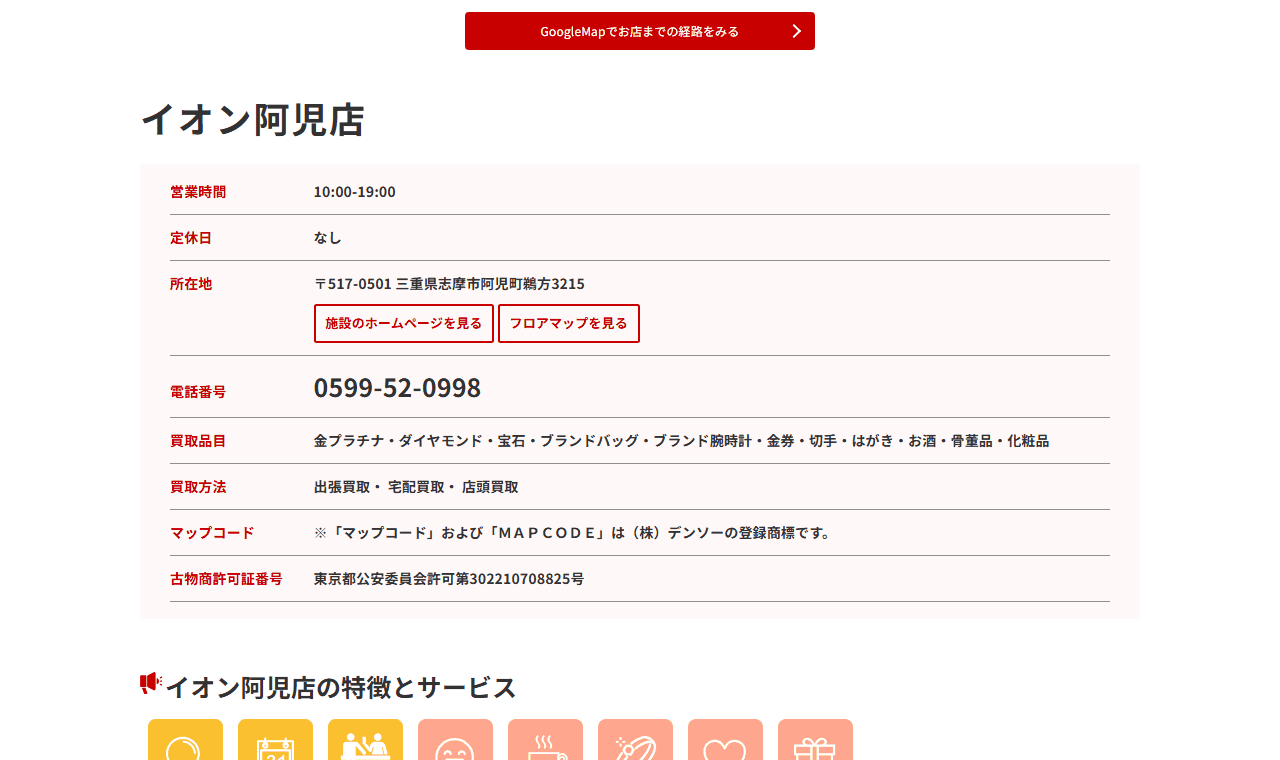Click the マップコード row label
Screen dimensions: 1280x760
click(212, 533)
